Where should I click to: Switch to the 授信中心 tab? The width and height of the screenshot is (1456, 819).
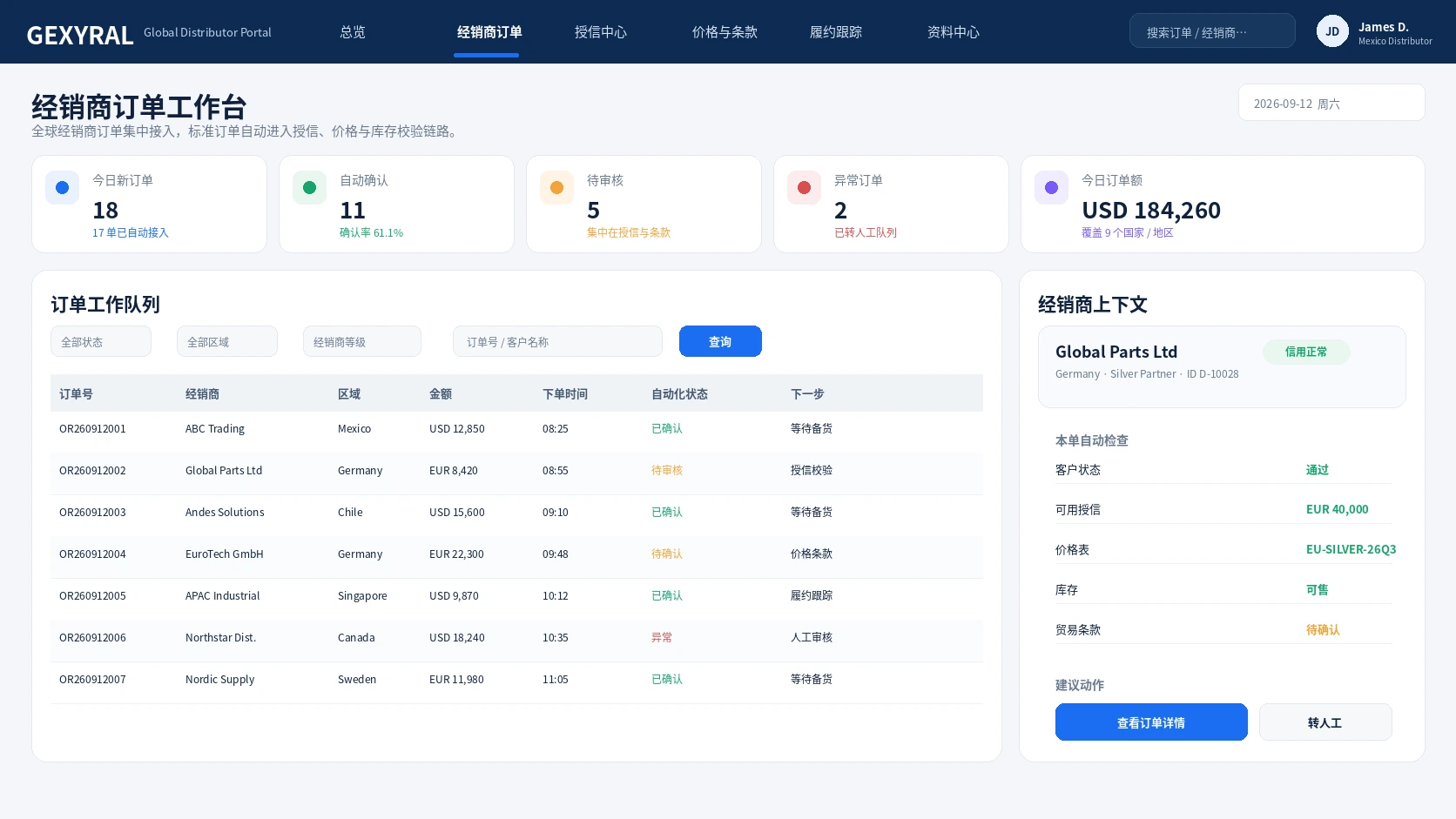601,32
